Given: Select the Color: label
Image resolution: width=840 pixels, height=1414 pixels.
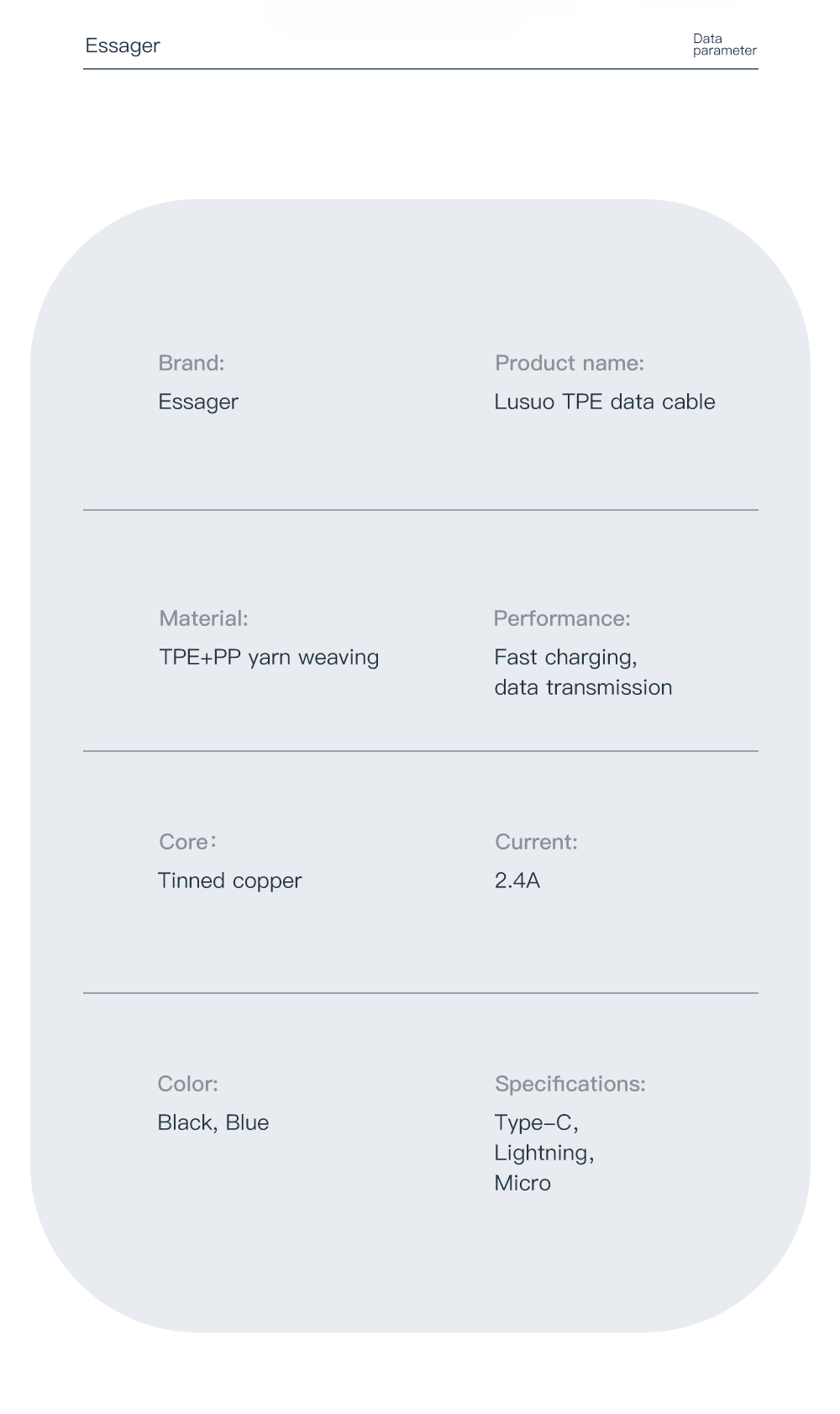Looking at the screenshot, I should point(187,1084).
